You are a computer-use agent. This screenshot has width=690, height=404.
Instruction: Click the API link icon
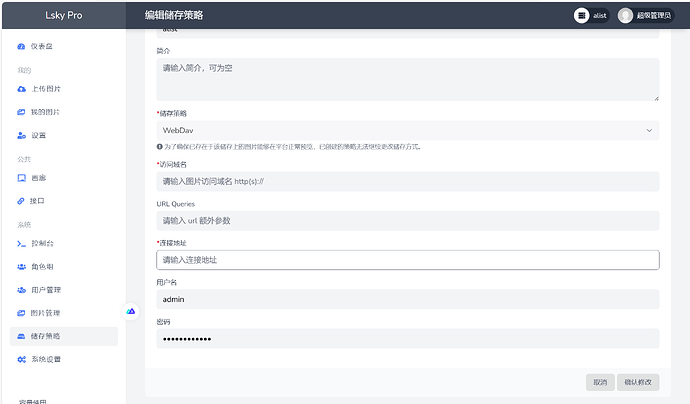[21, 201]
